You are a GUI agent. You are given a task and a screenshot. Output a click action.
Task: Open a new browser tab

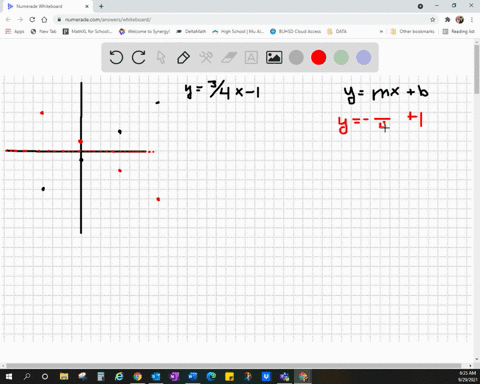(101, 6)
